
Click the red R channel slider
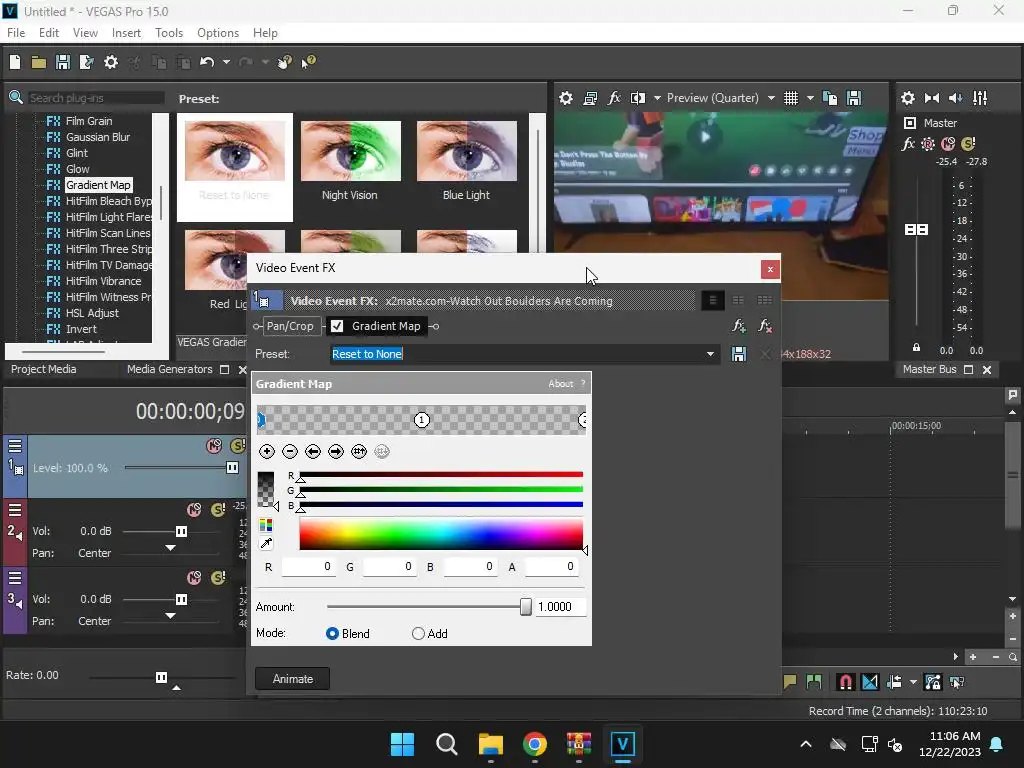coord(441,475)
